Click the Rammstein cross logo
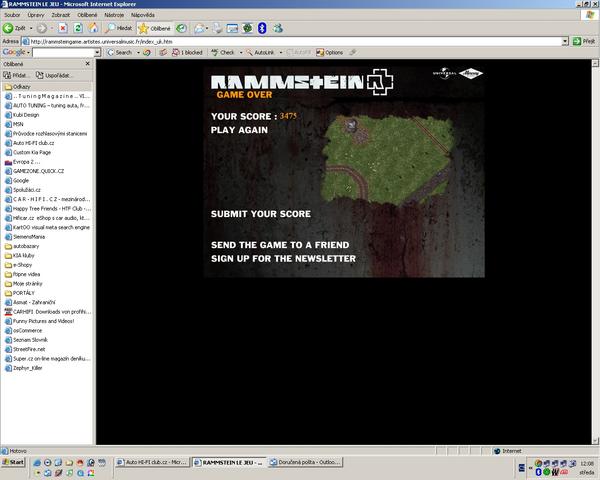The width and height of the screenshot is (600, 480). pyautogui.click(x=380, y=82)
